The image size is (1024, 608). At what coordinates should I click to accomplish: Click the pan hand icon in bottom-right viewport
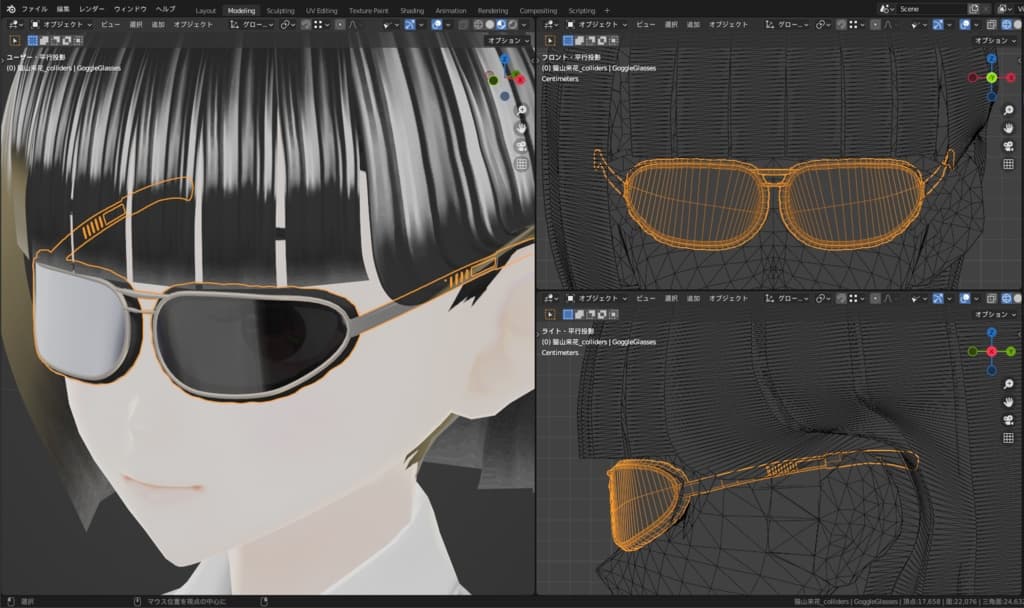pos(1008,401)
